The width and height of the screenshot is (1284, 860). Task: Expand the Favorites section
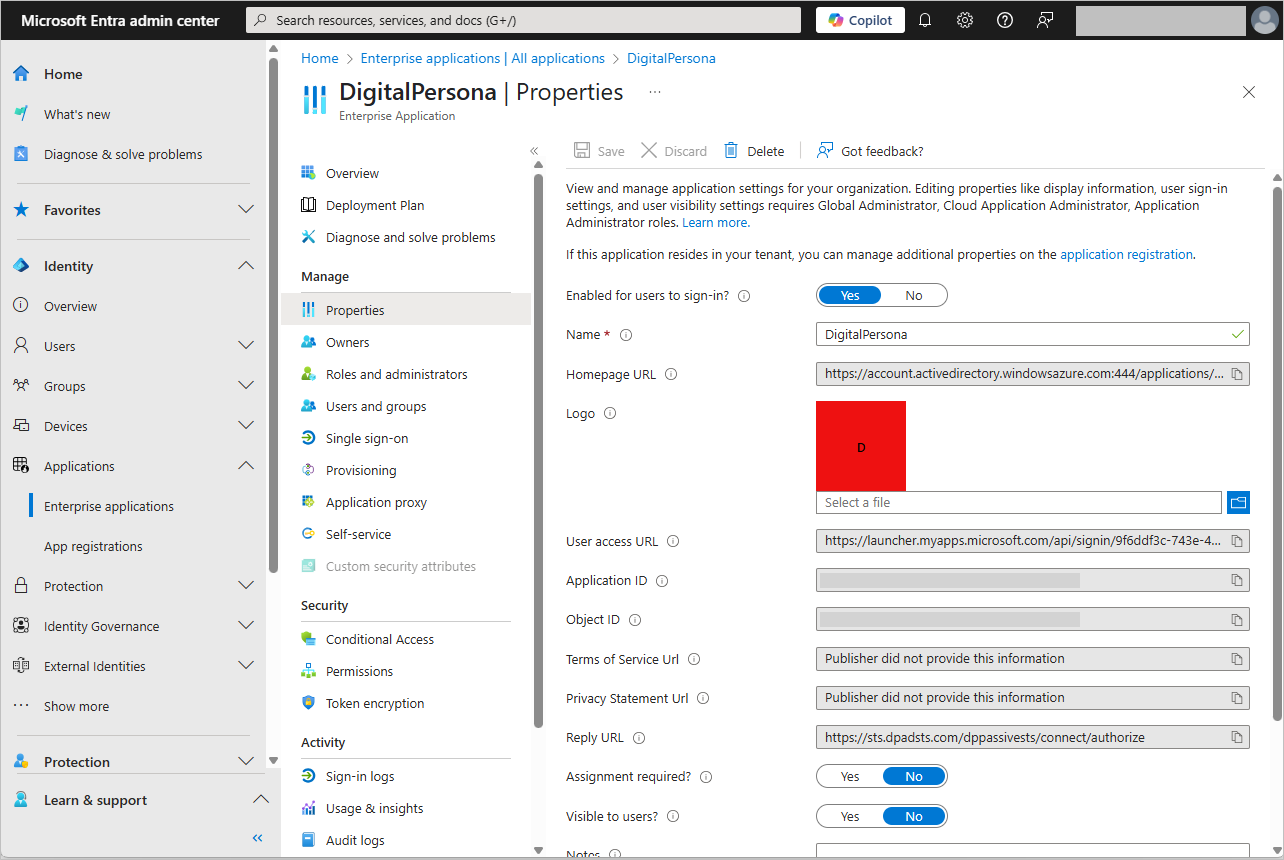[x=246, y=210]
